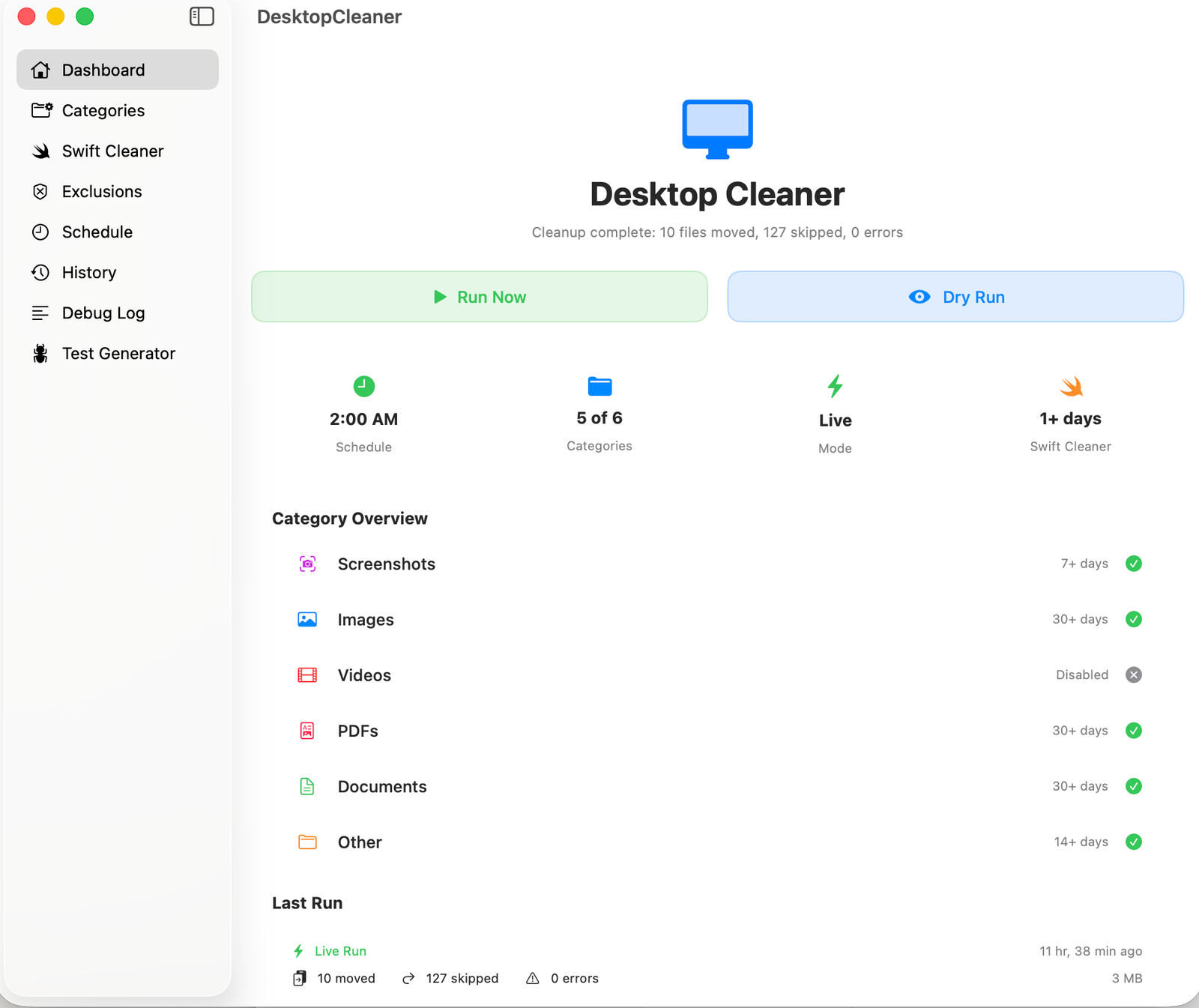The image size is (1199, 1008).
Task: Click the Screenshots camera icon
Action: 306,564
